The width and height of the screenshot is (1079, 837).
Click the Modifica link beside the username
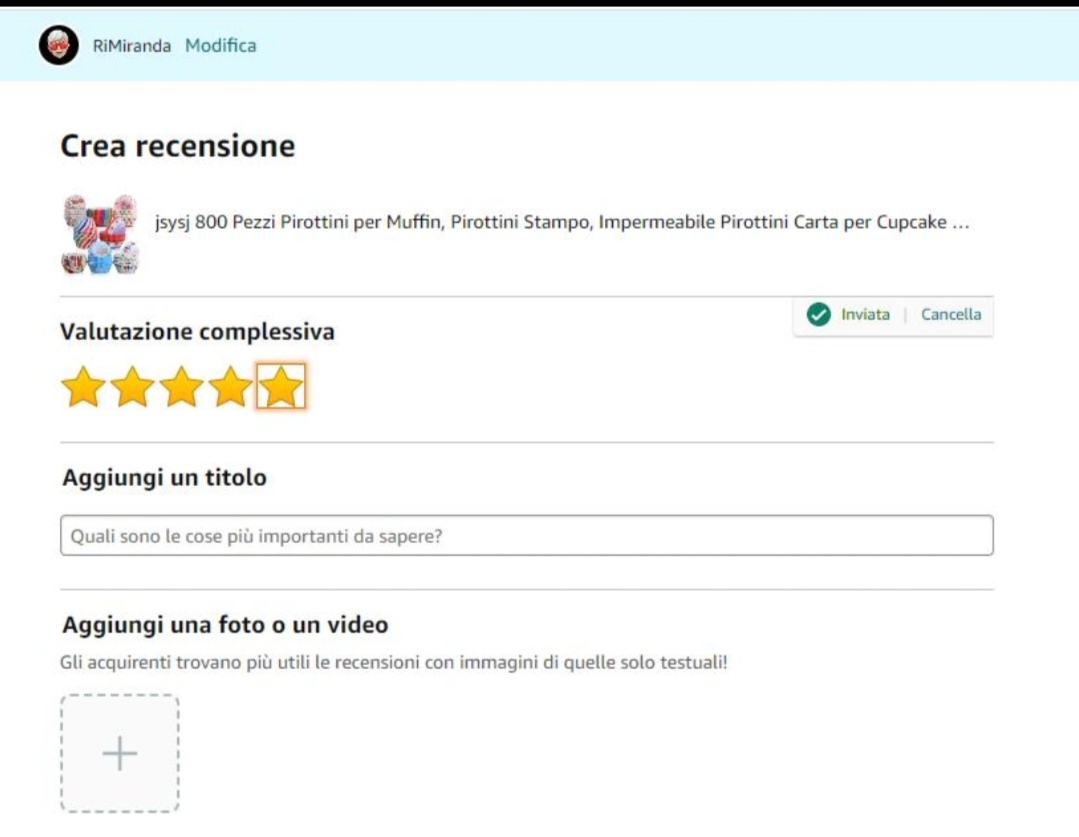click(220, 46)
